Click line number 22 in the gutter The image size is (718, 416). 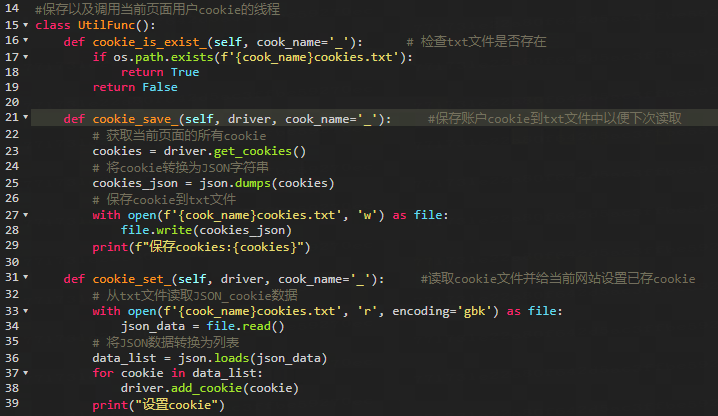12,134
